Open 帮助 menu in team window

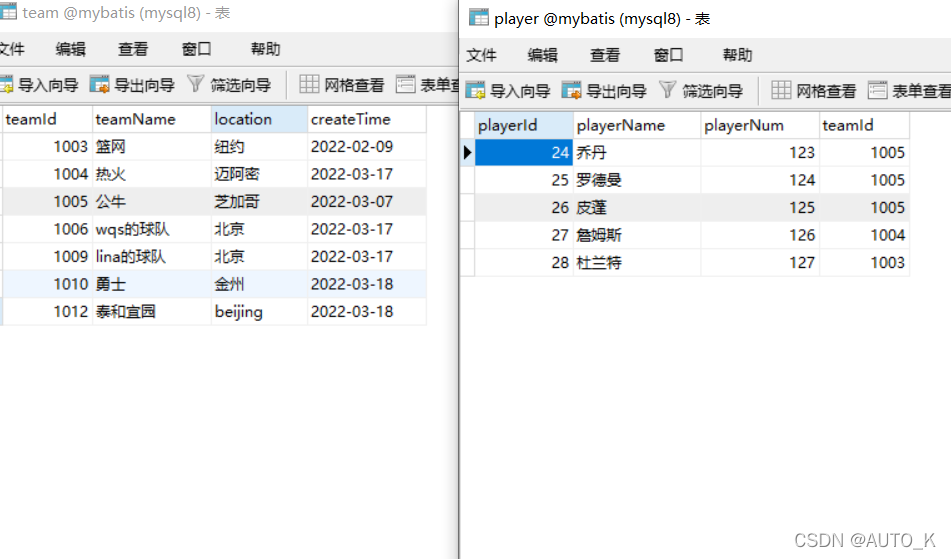click(x=266, y=49)
